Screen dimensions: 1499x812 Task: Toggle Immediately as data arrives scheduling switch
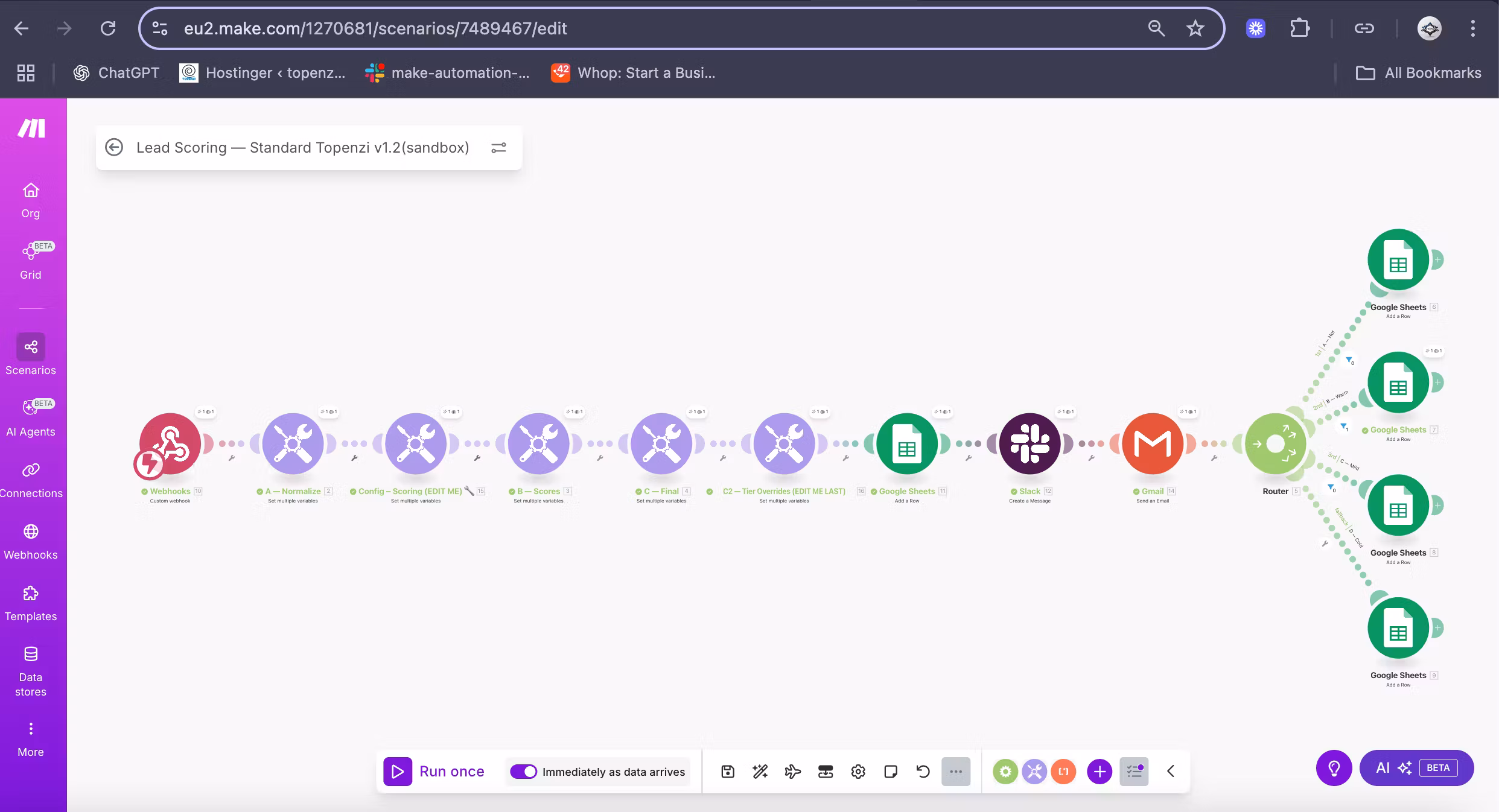click(523, 772)
